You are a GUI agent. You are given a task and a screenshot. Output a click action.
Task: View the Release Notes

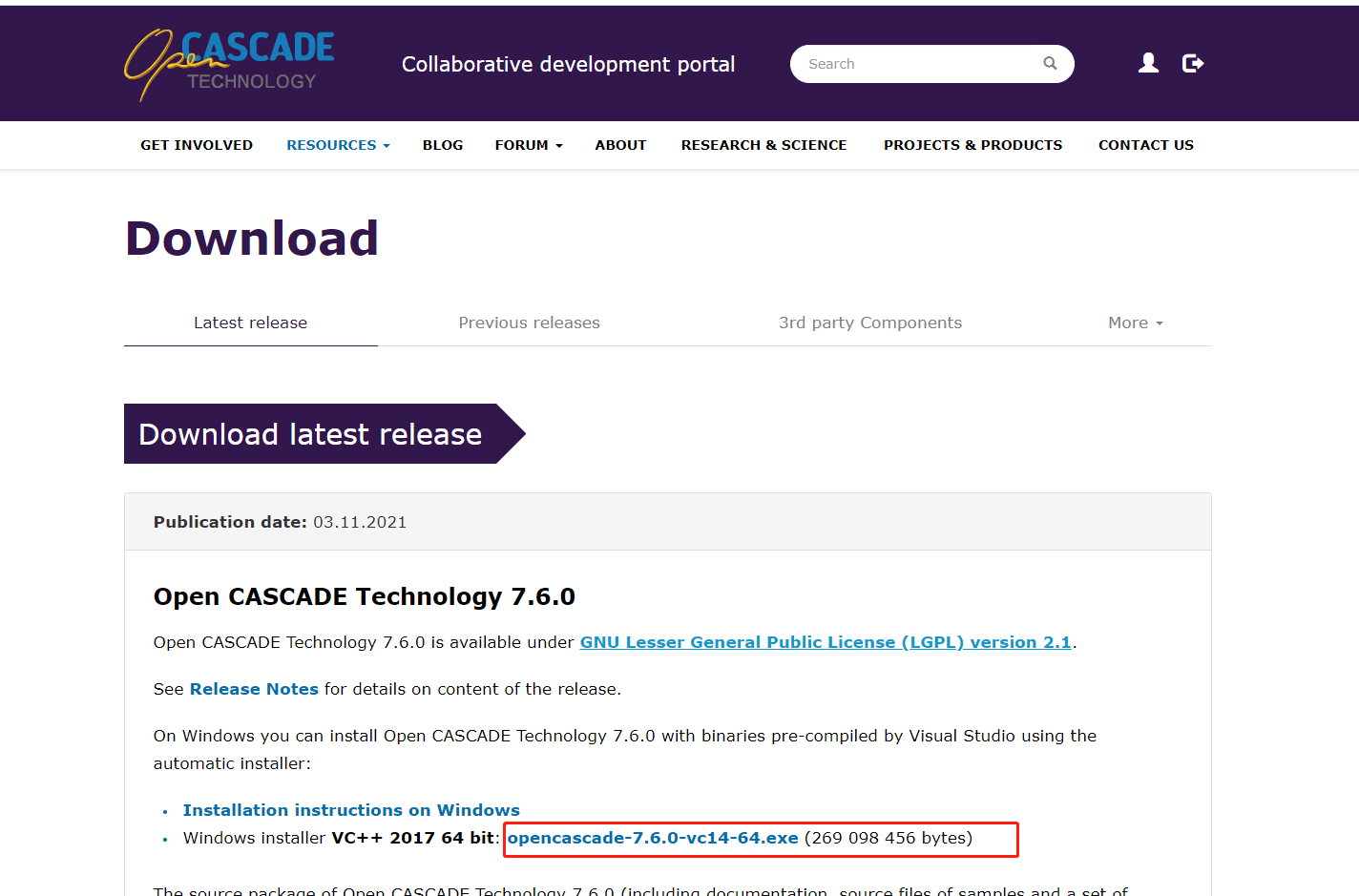[x=254, y=689]
